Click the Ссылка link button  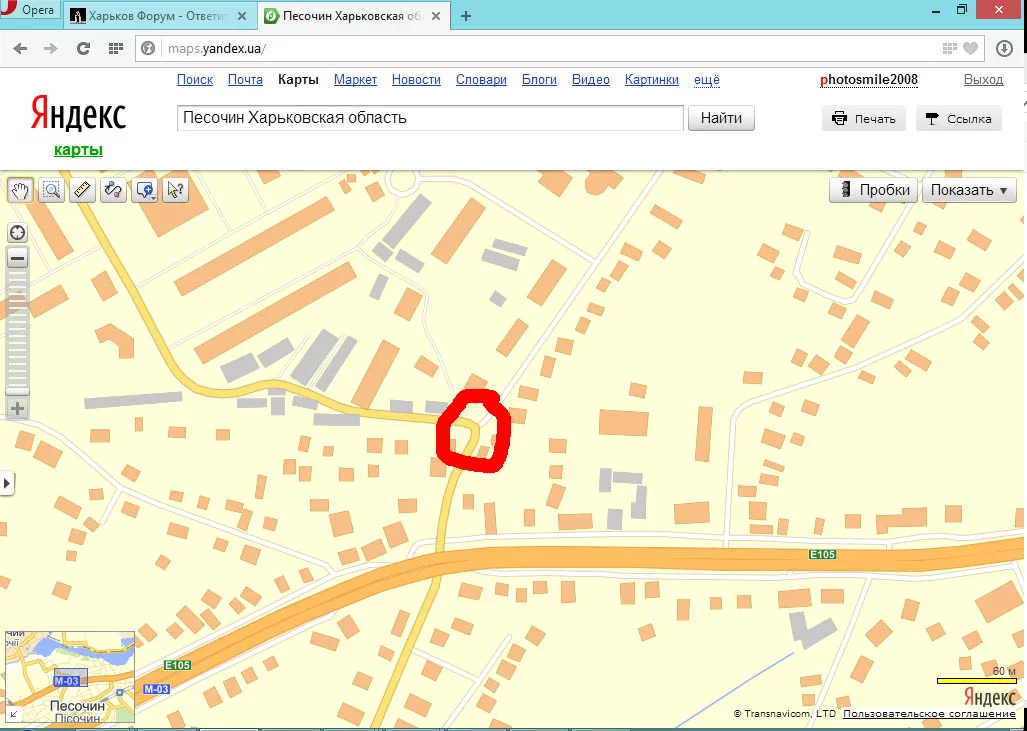[958, 119]
